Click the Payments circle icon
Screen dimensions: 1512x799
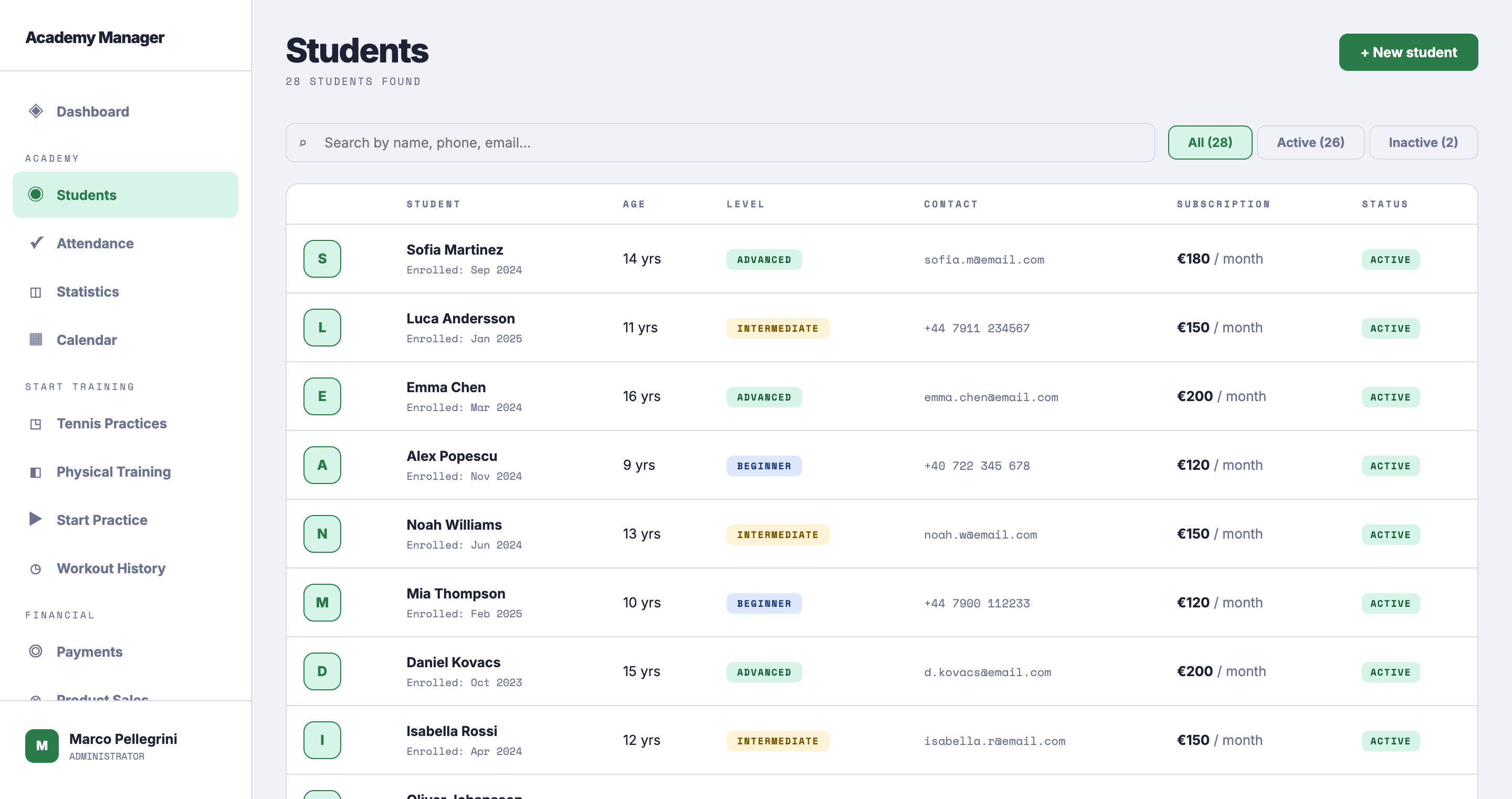pyautogui.click(x=36, y=651)
